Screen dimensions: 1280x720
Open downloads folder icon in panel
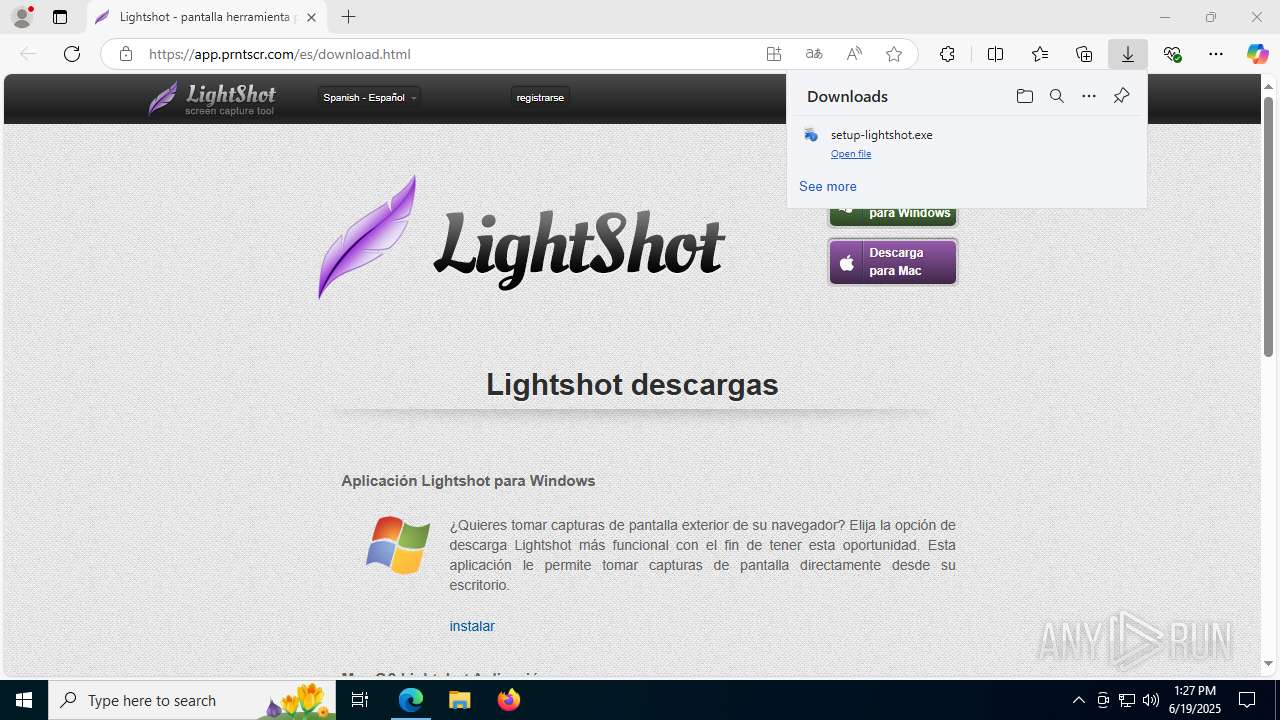click(1025, 96)
